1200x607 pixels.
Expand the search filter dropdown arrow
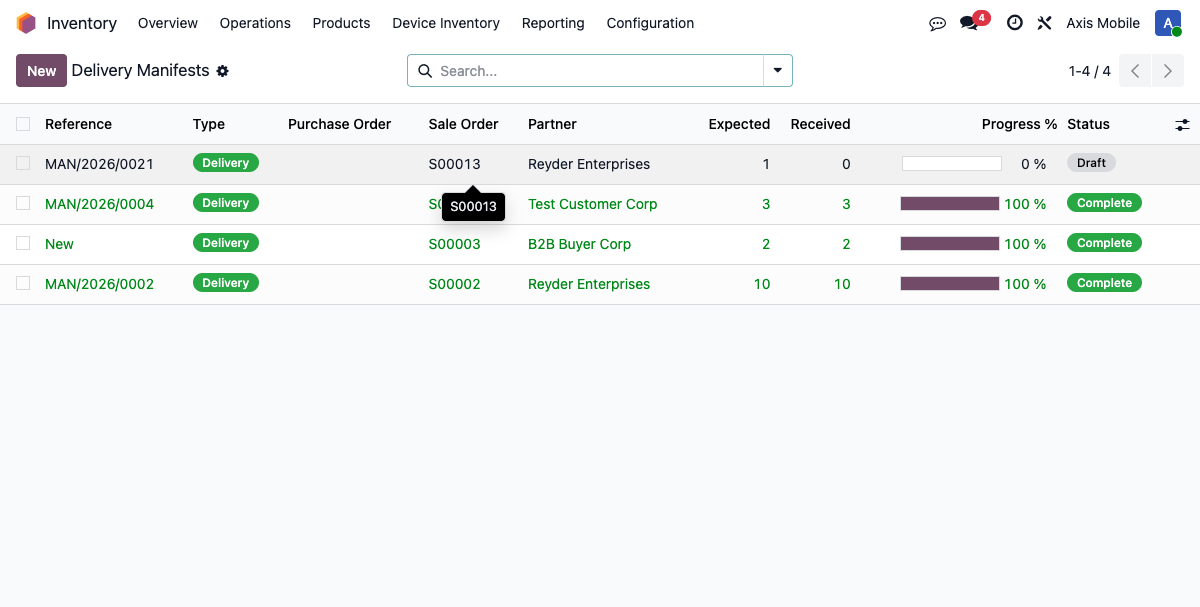777,71
